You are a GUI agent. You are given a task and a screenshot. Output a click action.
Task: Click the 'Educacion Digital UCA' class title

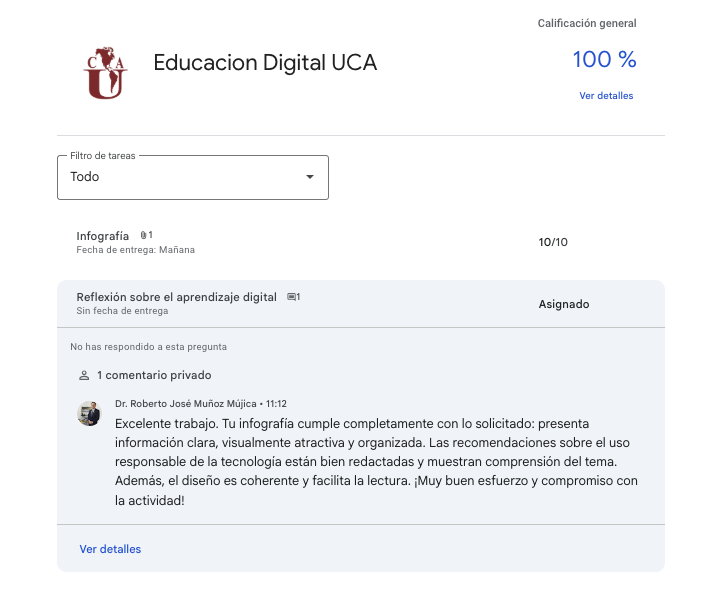[x=265, y=63]
